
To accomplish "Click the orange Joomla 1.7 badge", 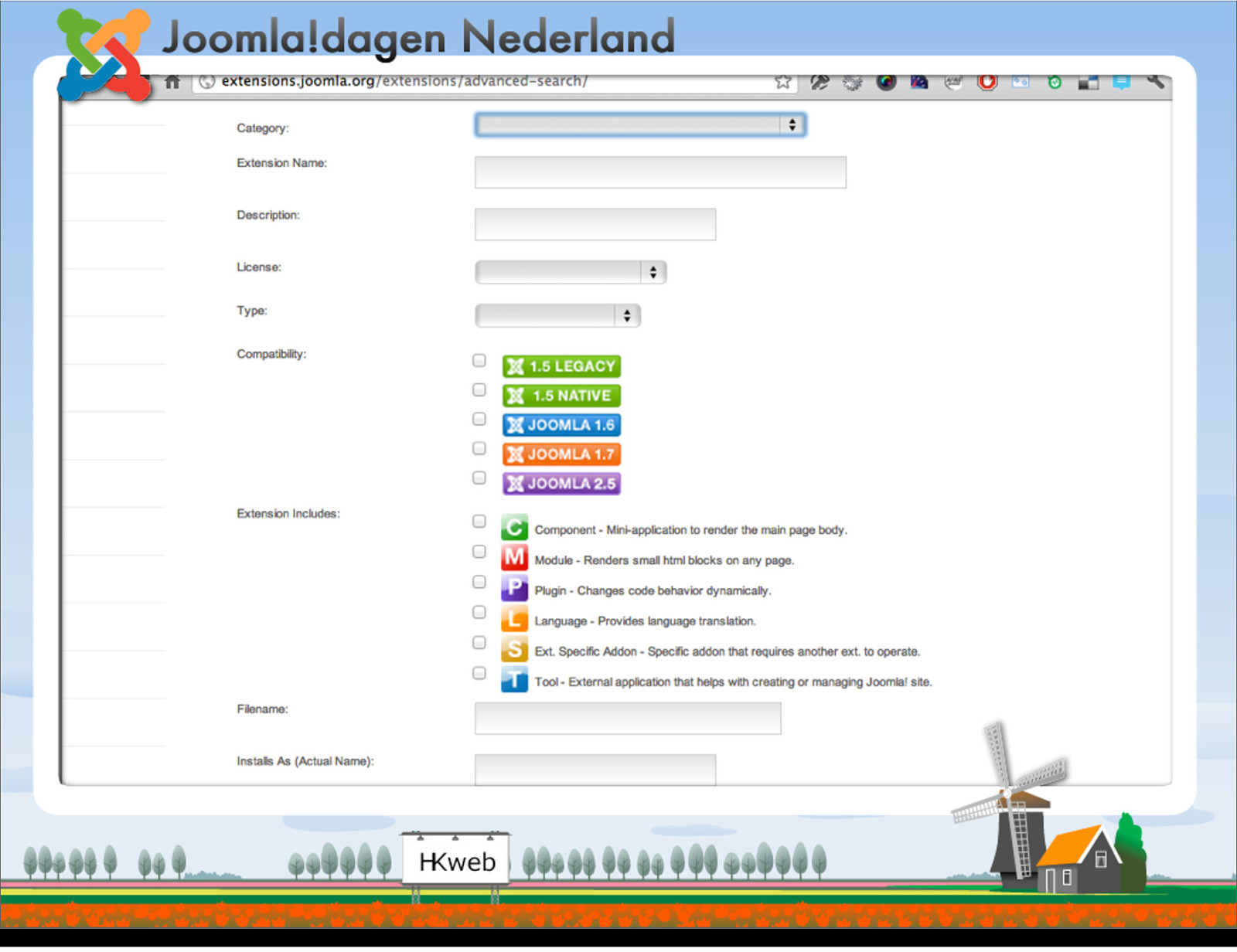I will coord(561,454).
